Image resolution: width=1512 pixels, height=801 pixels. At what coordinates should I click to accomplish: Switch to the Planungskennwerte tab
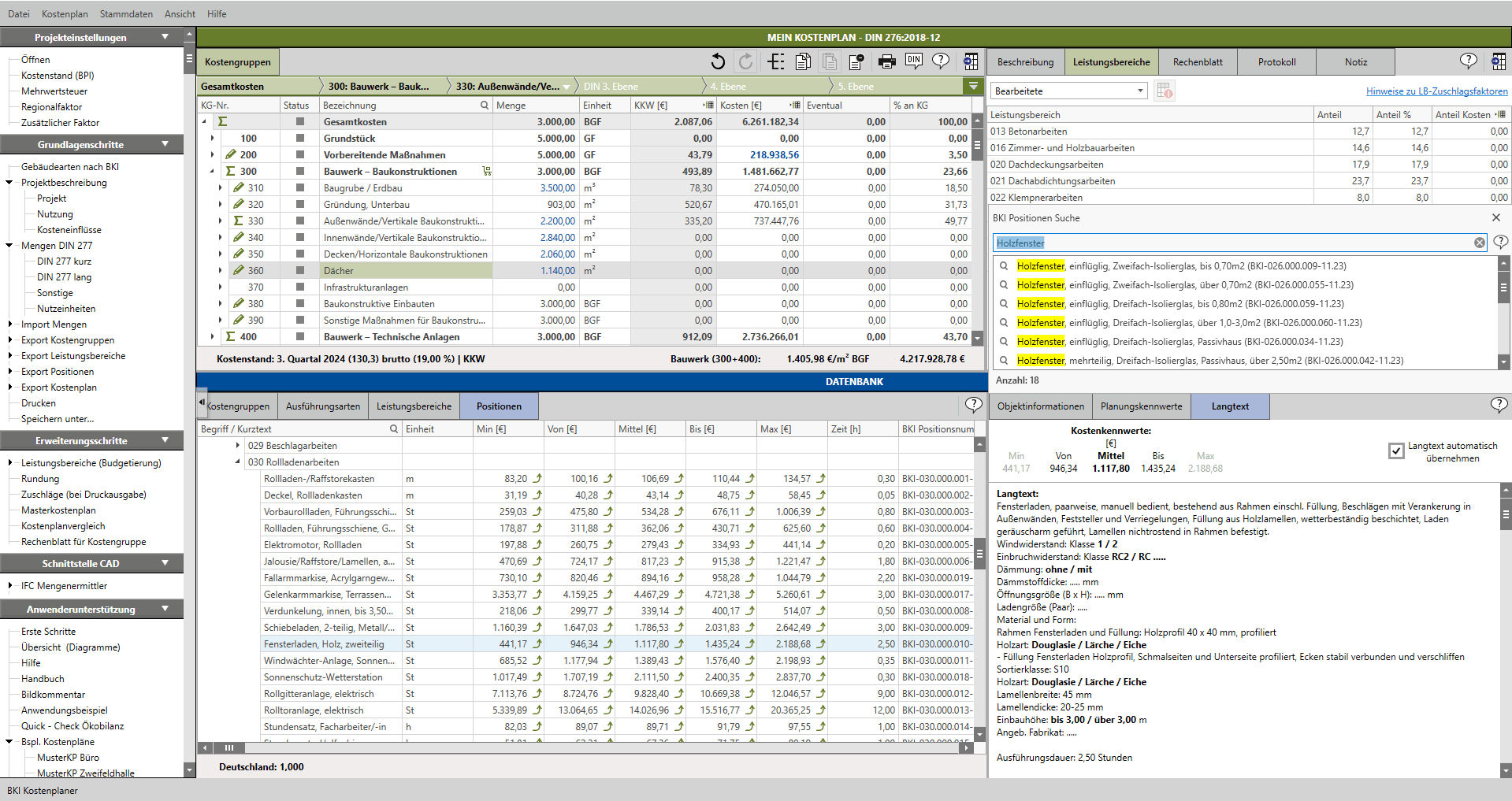click(1141, 406)
